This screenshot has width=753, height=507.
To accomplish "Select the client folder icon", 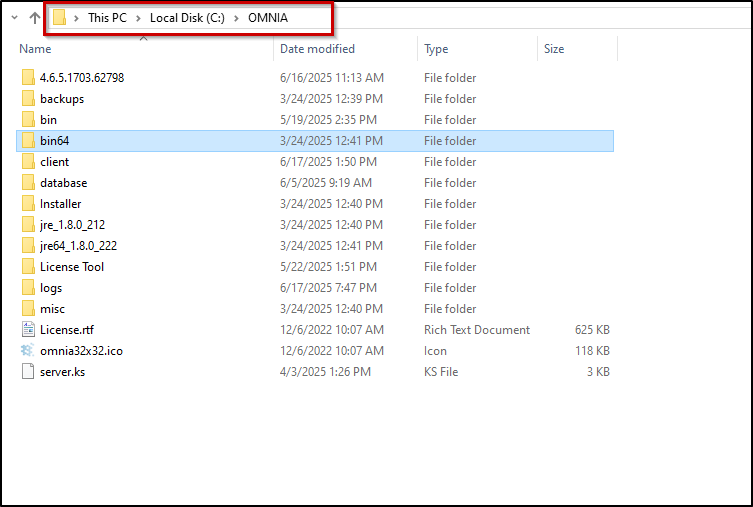I will click(28, 162).
